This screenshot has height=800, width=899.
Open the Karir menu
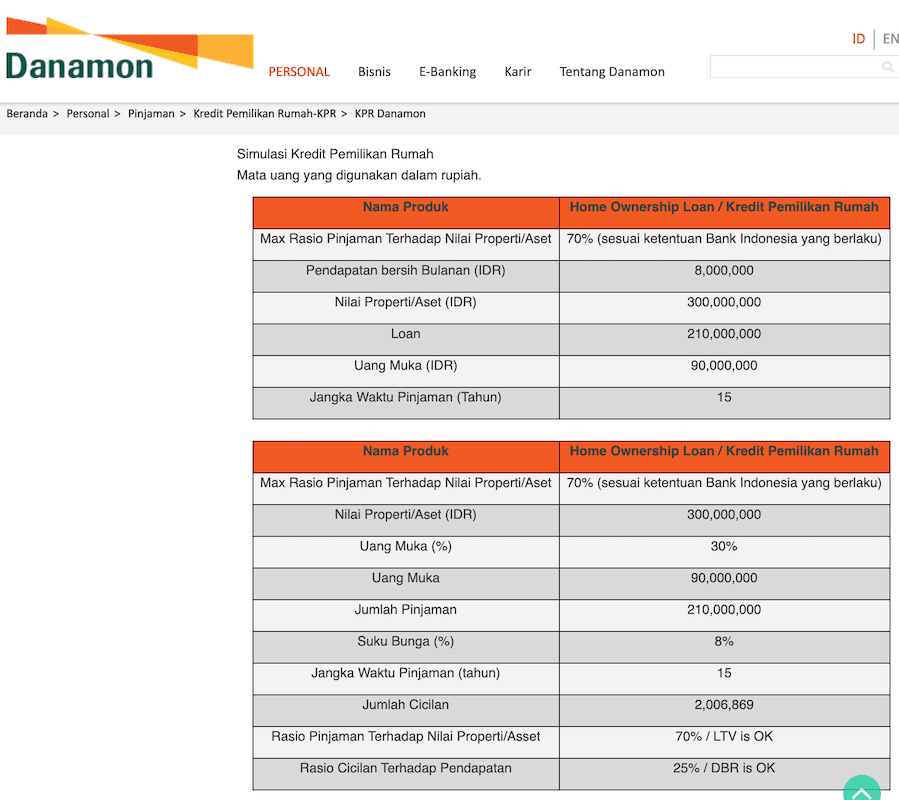(517, 71)
